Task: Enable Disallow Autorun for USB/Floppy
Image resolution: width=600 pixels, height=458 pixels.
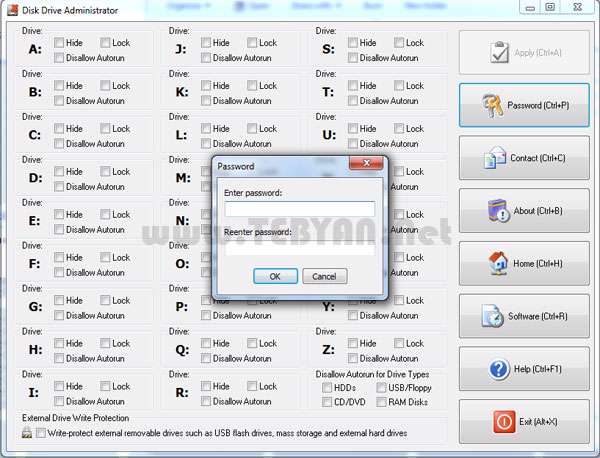Action: [381, 388]
